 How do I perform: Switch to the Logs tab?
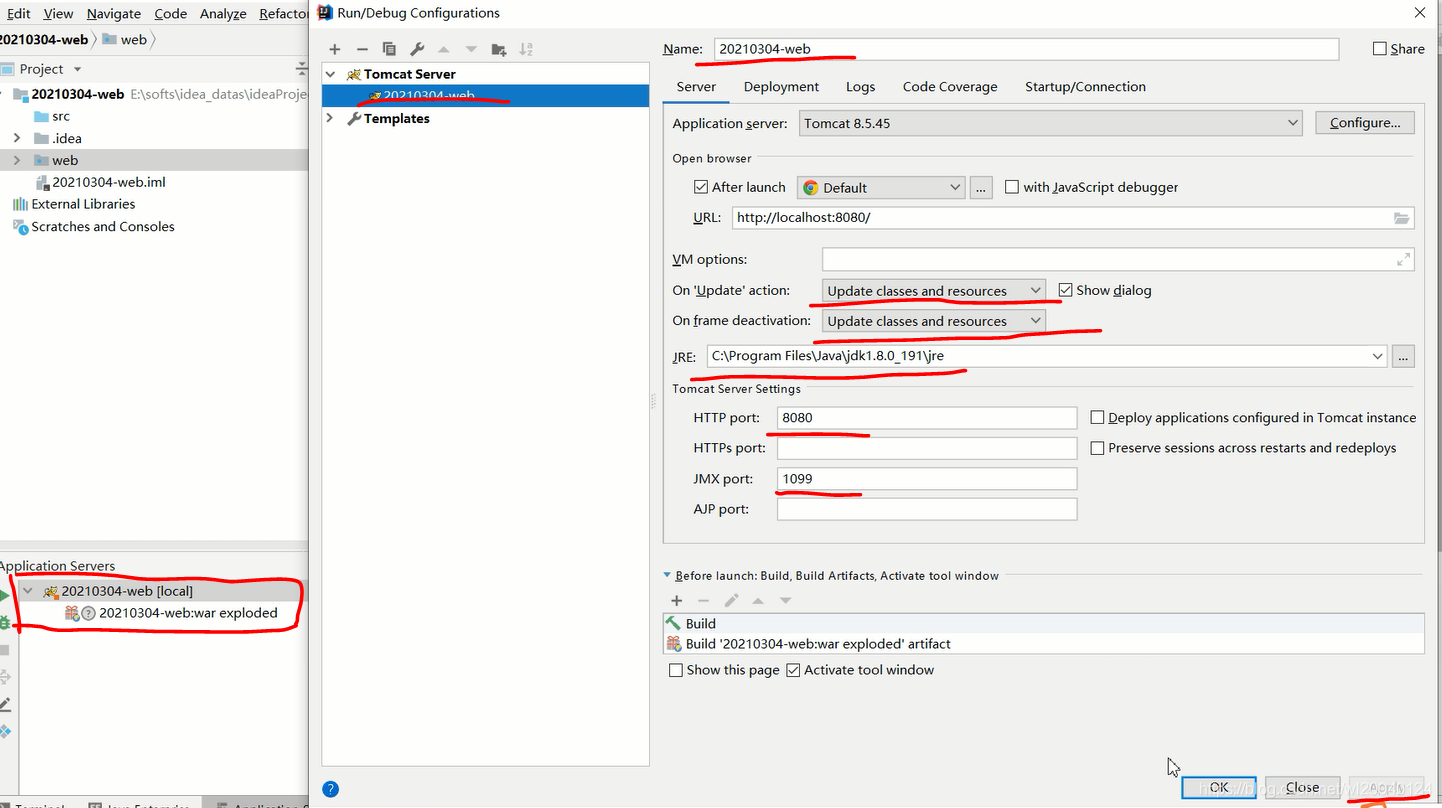pos(860,87)
